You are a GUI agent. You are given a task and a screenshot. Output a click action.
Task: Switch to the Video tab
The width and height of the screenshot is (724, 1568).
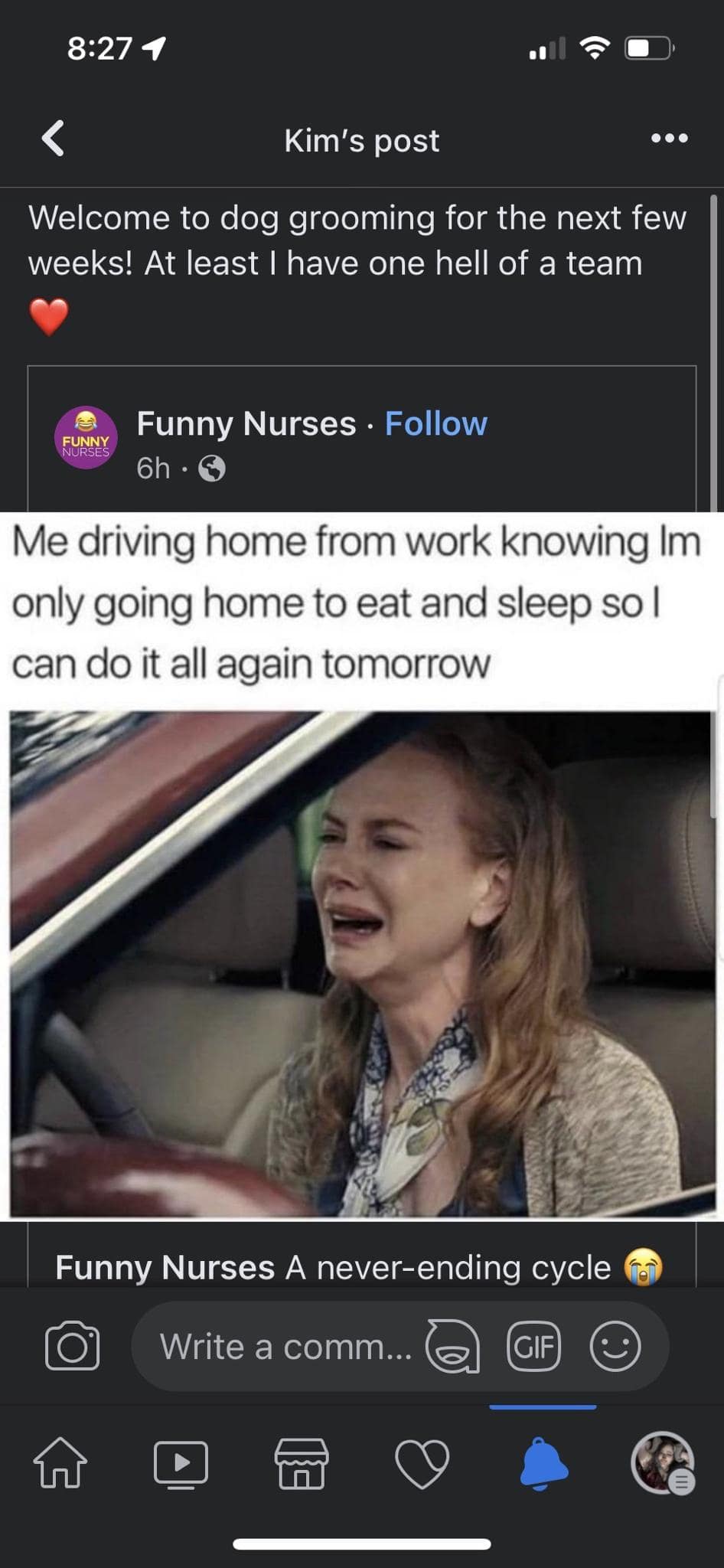[181, 1463]
